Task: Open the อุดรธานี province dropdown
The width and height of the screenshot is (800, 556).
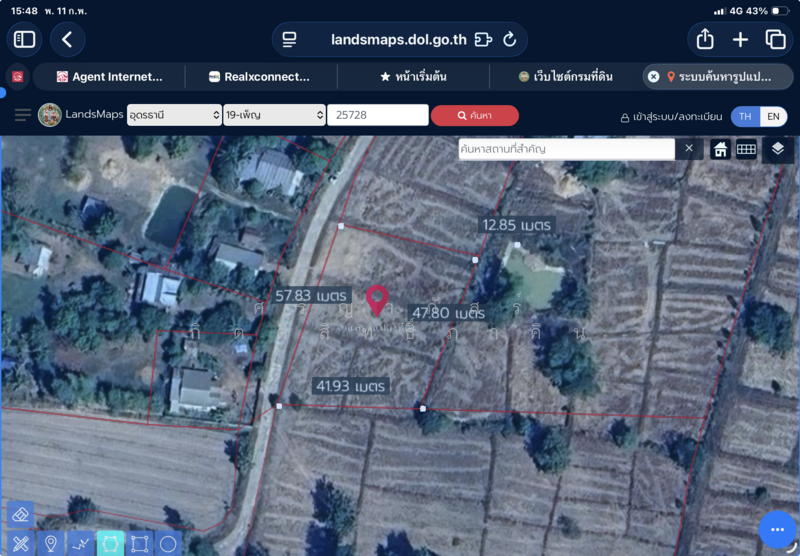Action: tap(174, 115)
